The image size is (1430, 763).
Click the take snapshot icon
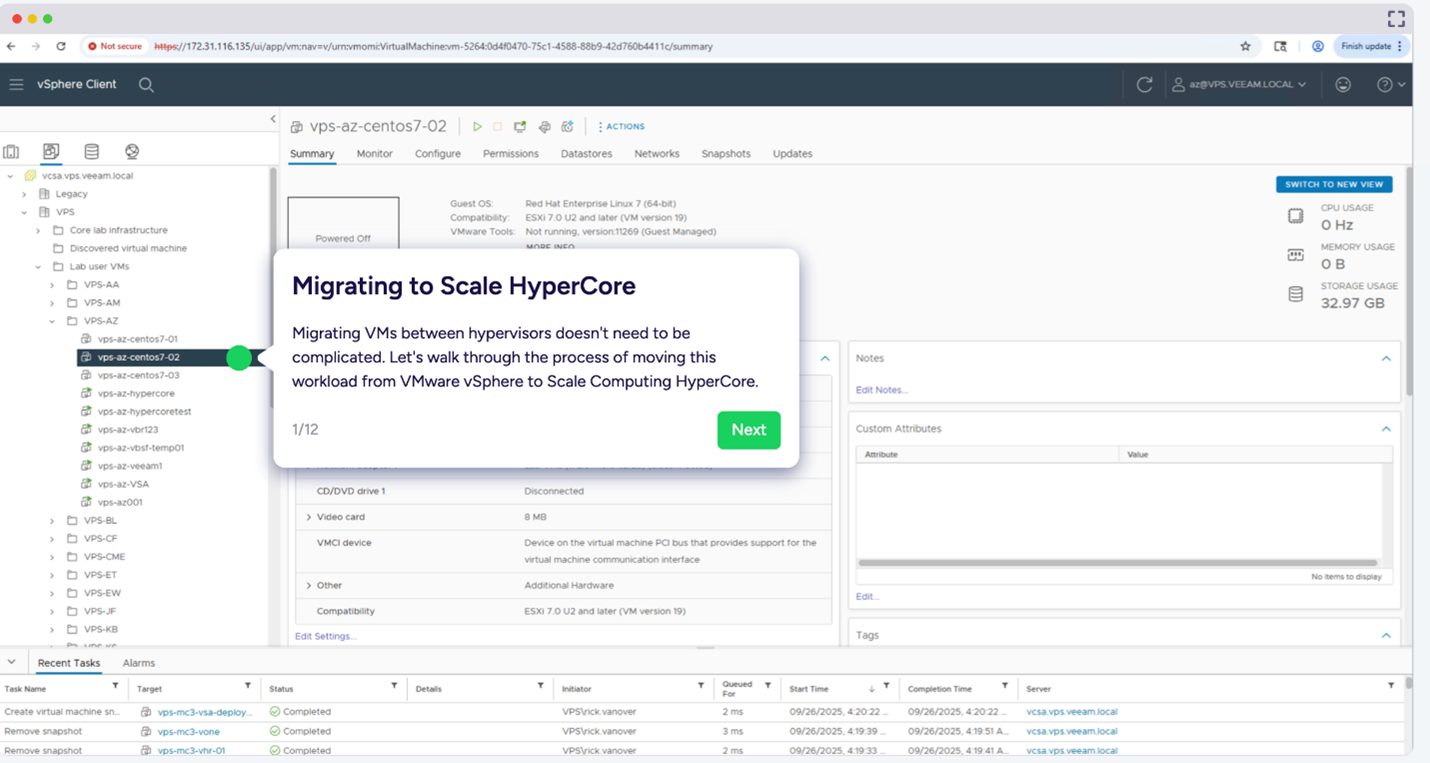[x=567, y=127]
